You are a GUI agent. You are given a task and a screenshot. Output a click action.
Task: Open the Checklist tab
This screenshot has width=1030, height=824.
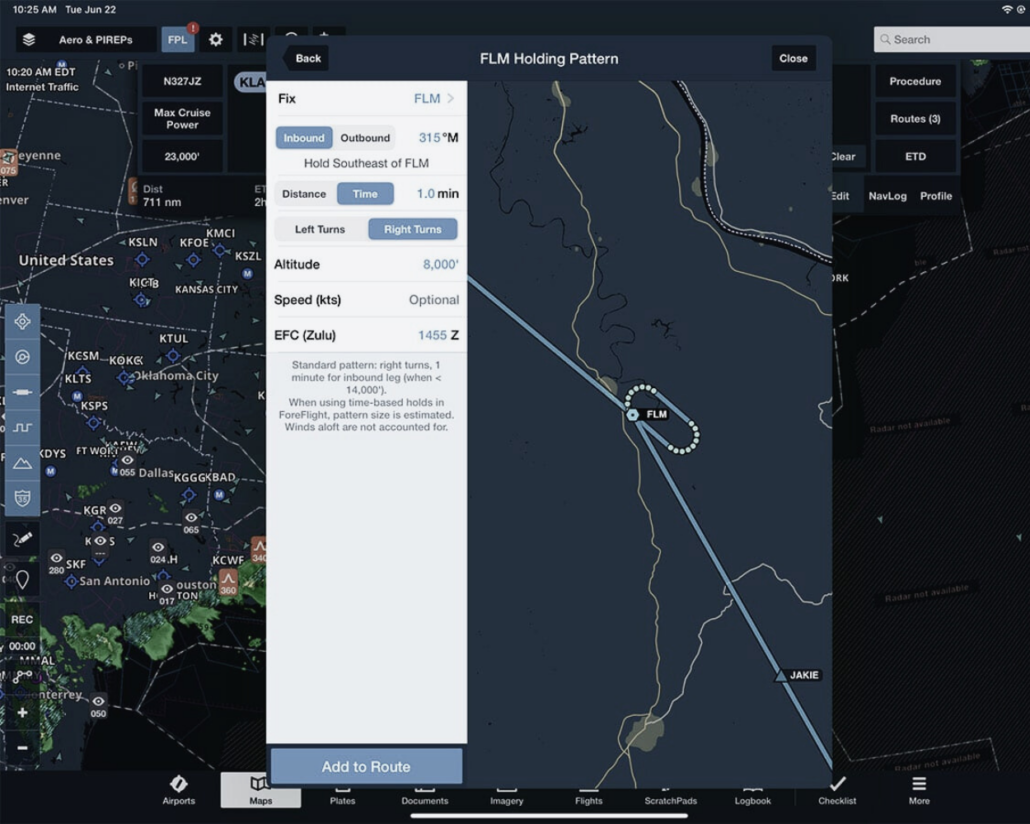pos(837,789)
